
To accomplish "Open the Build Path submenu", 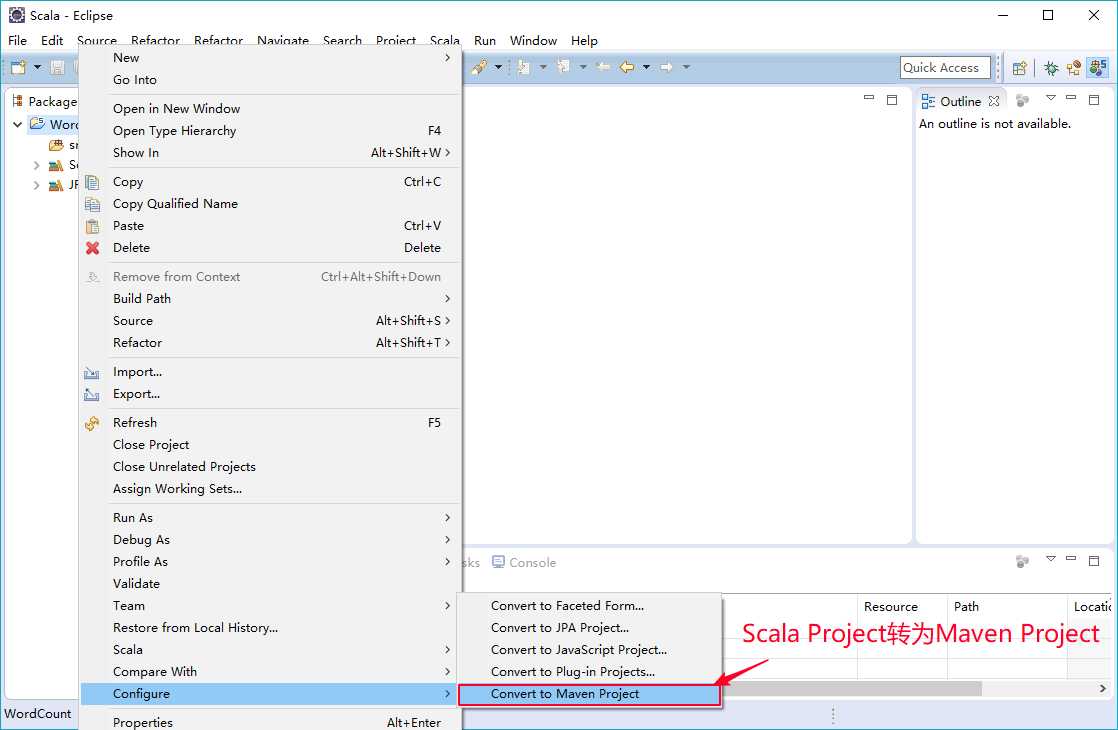I will point(271,299).
